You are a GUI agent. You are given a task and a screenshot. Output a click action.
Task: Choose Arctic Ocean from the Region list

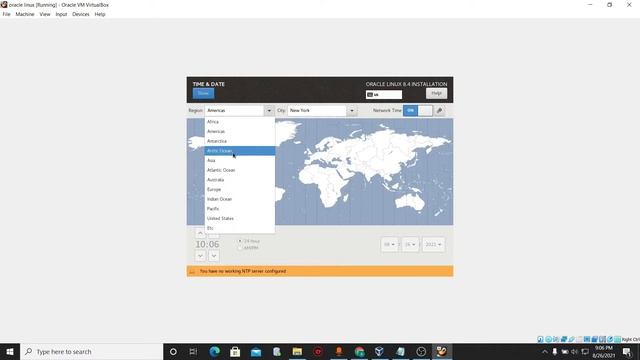tap(240, 151)
